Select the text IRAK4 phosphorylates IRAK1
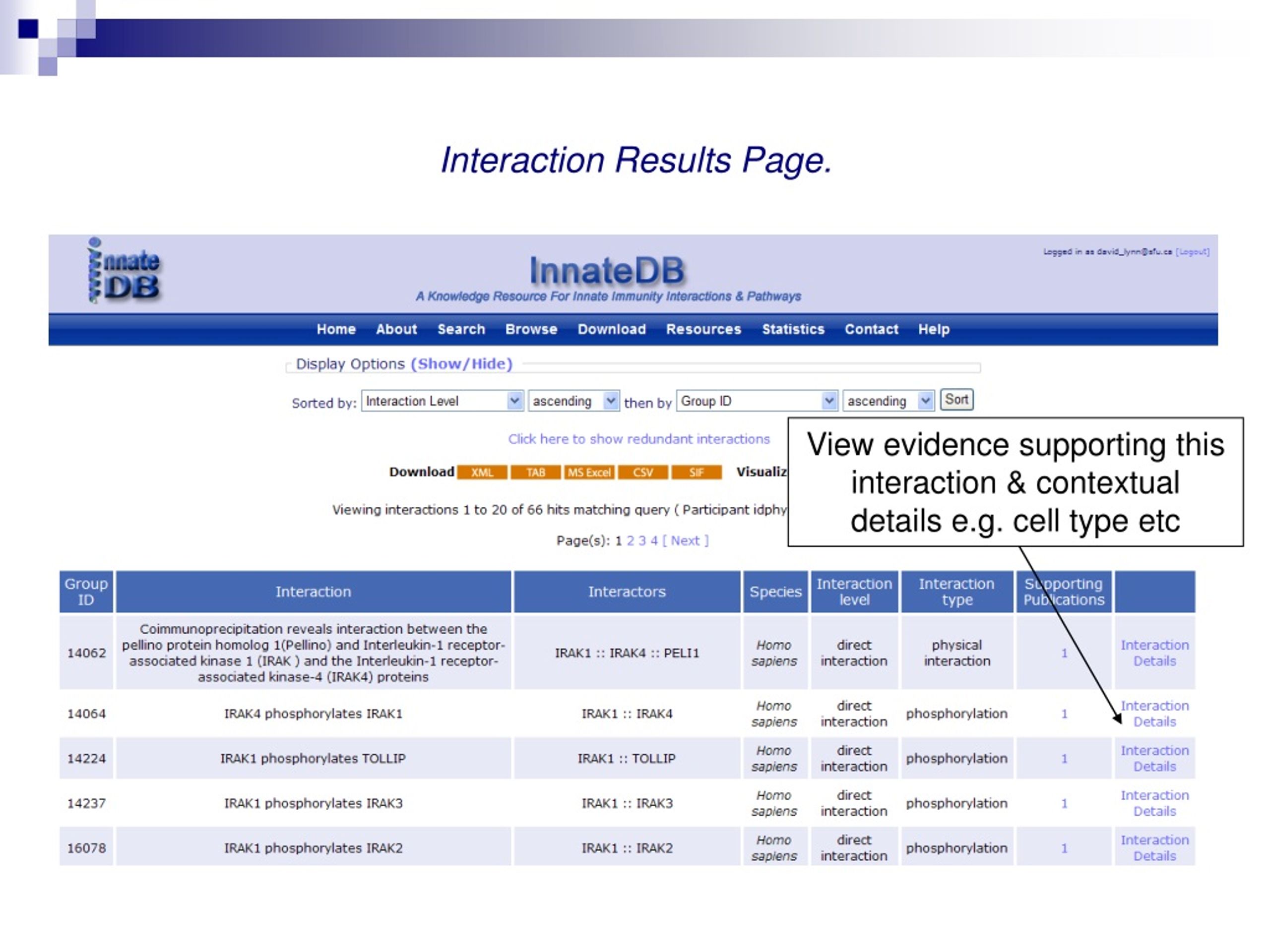 click(314, 714)
